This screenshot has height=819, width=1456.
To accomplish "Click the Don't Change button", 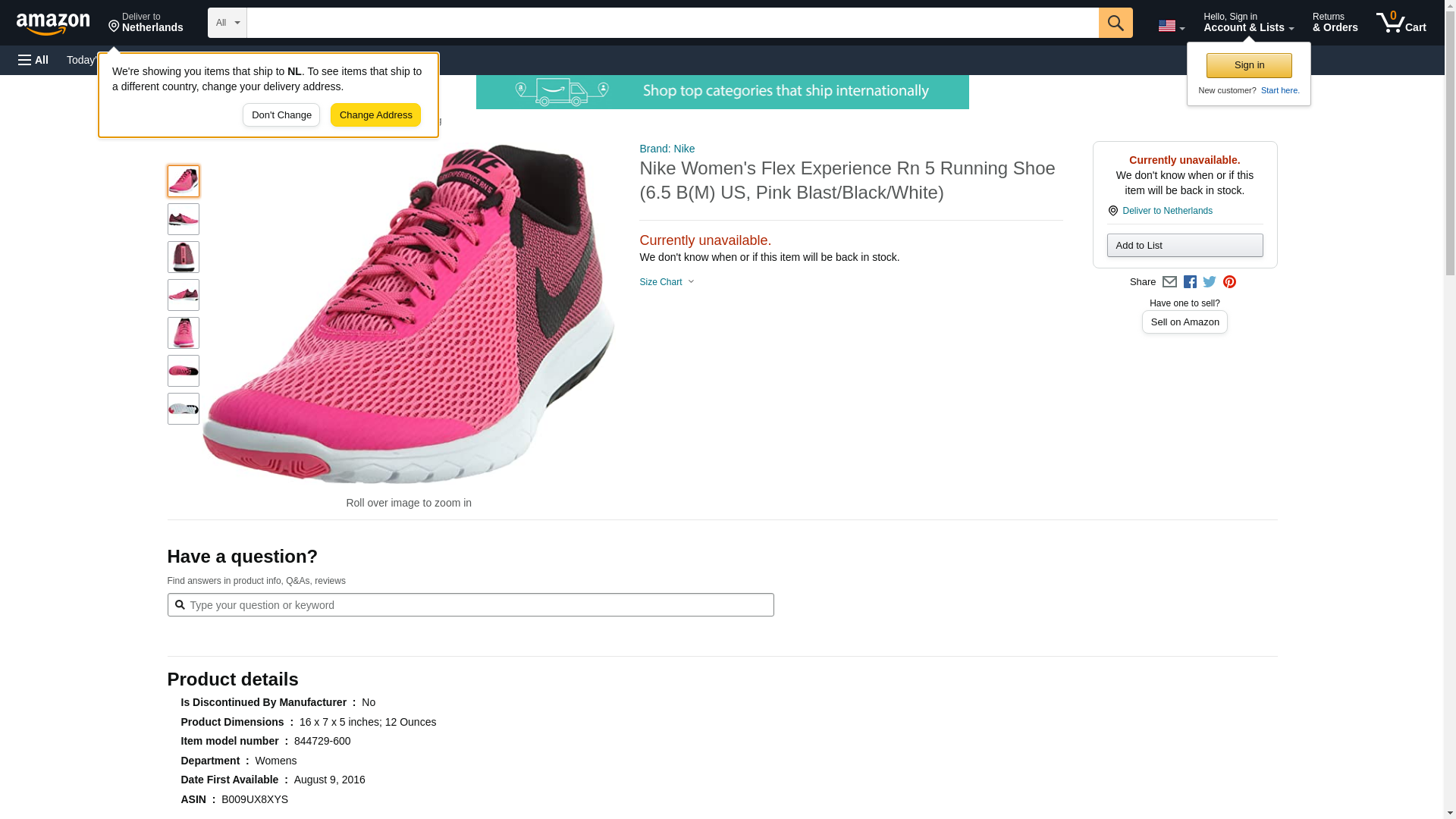I will tap(281, 115).
